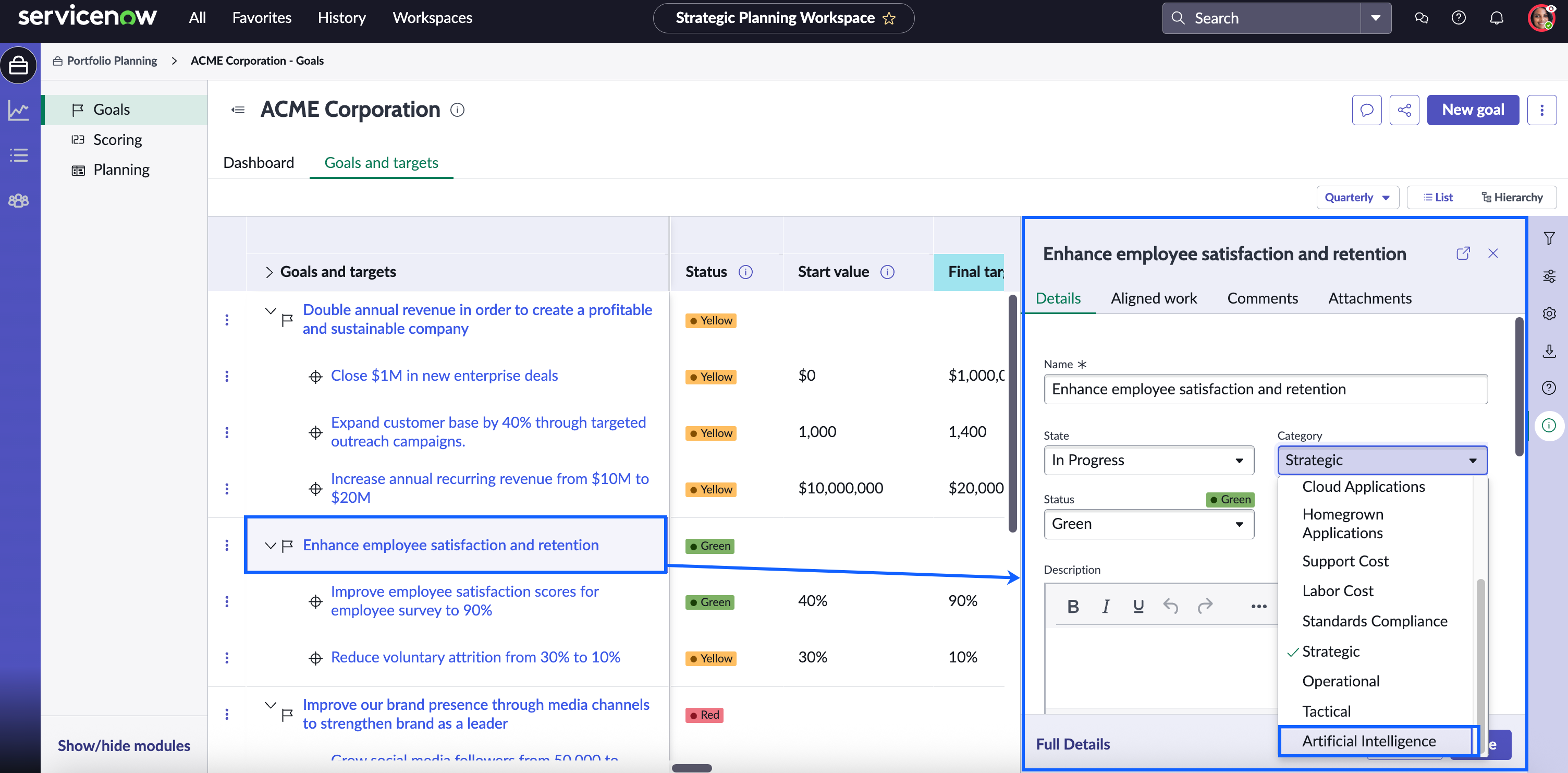Collapse the side navigation using the hamburger-arrow icon
Image resolution: width=1568 pixels, height=773 pixels.
coord(238,110)
